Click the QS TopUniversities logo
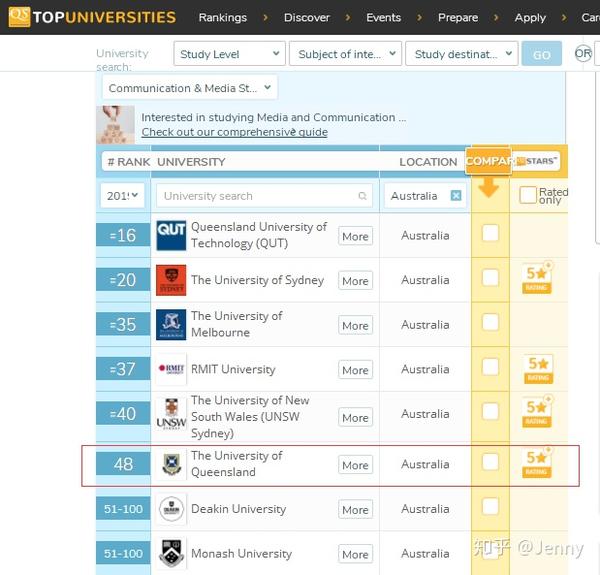The image size is (600, 575). point(92,17)
